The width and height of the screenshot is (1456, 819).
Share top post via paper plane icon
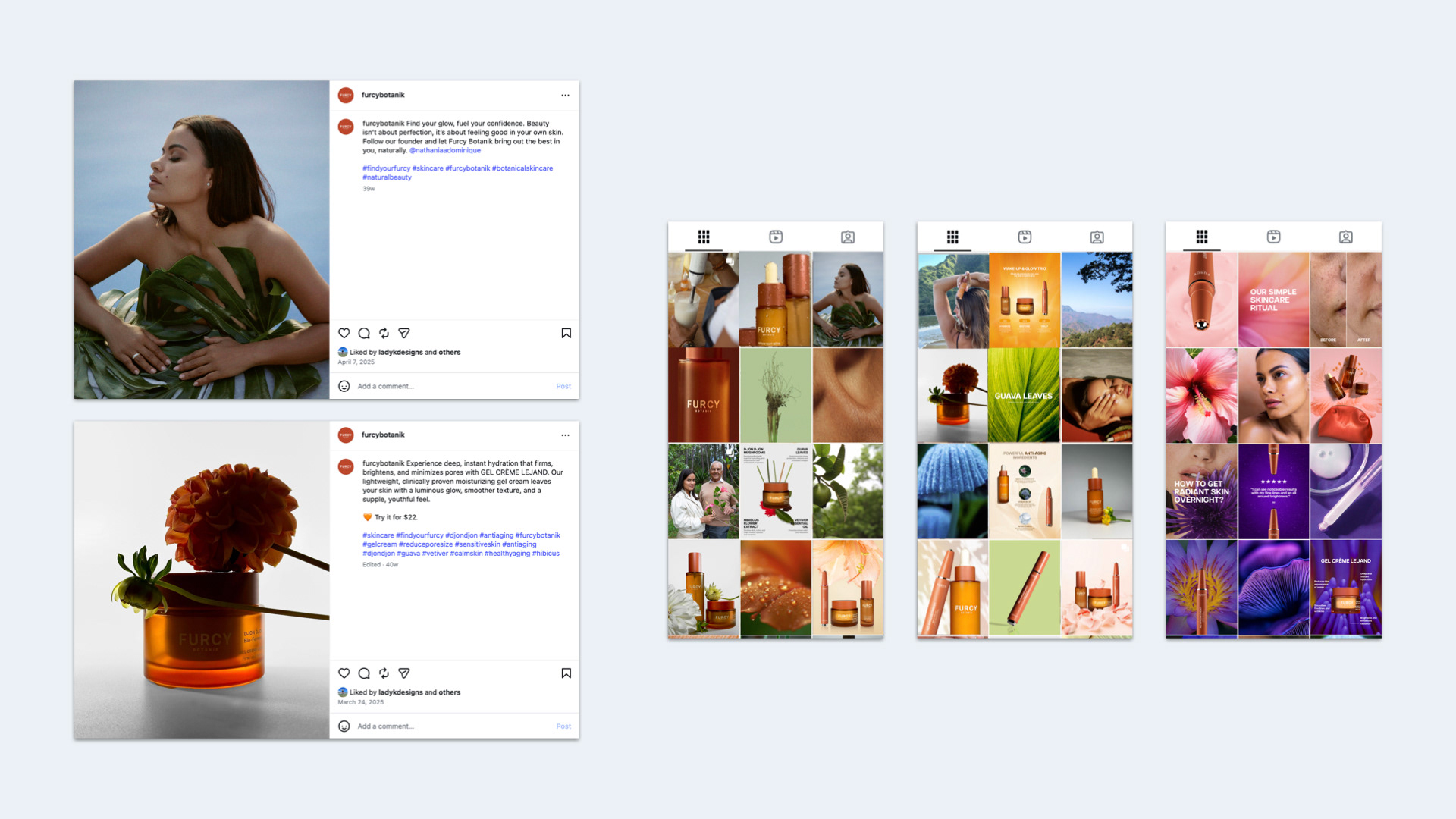(x=404, y=333)
